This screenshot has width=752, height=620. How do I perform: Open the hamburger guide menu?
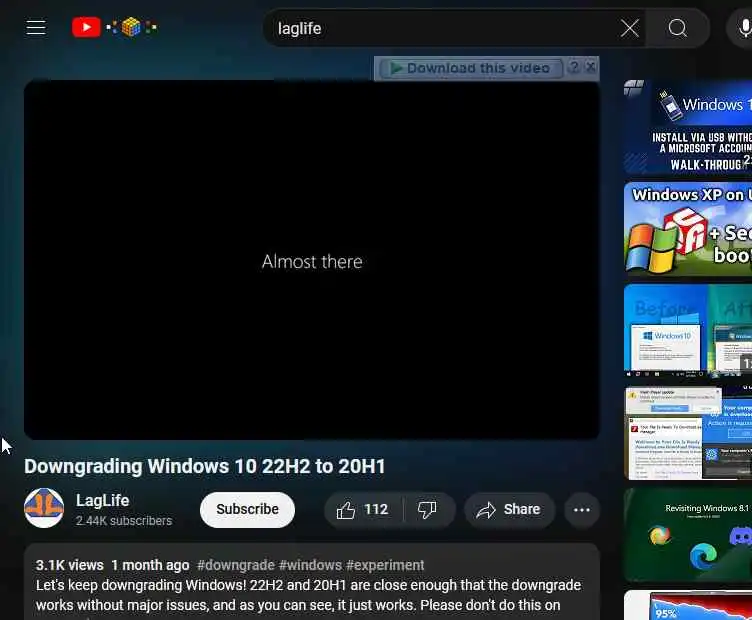point(36,27)
